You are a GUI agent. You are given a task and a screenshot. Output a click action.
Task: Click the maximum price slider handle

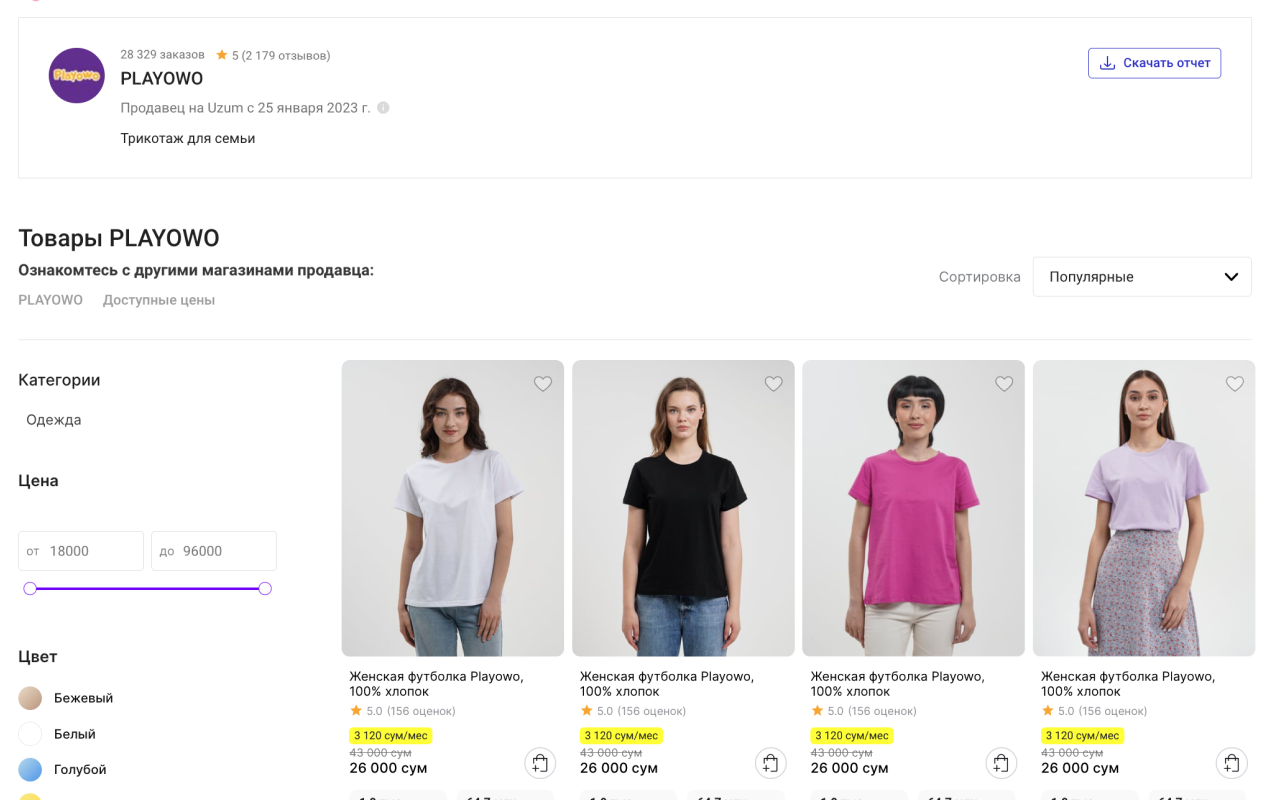pyautogui.click(x=265, y=589)
